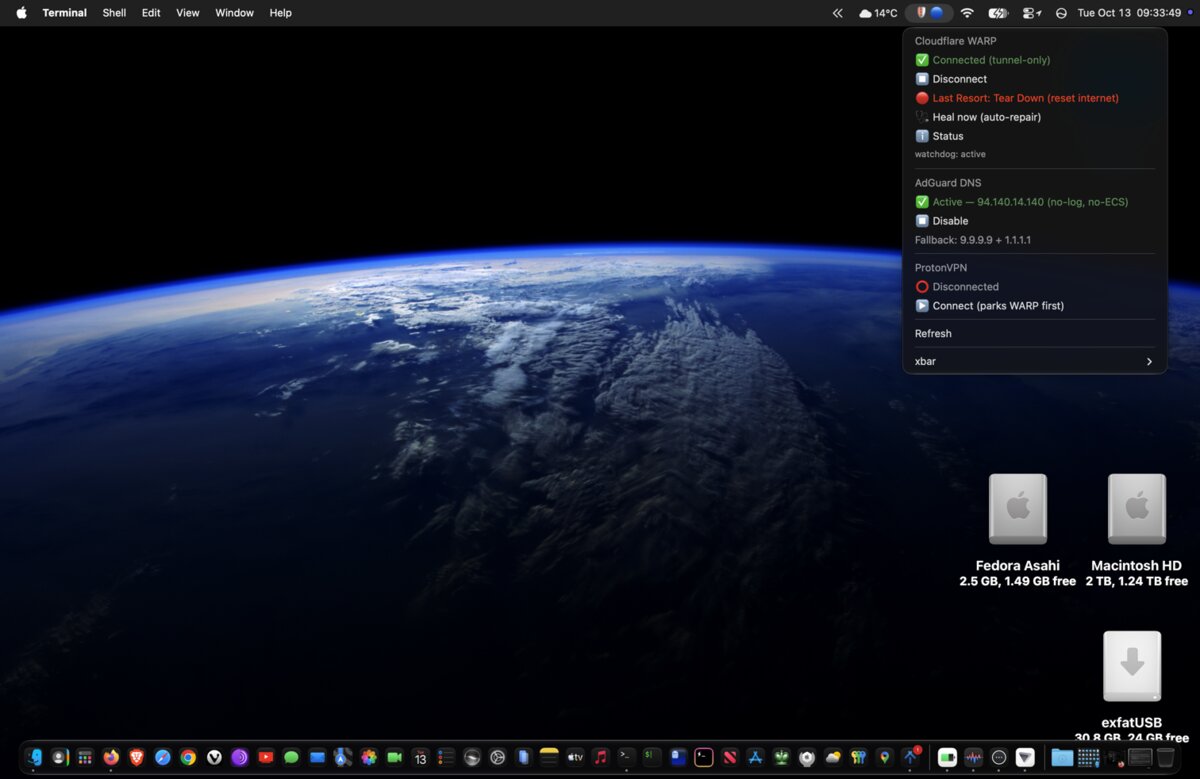This screenshot has width=1200, height=779.
Task: Click Active — 94.140.14.140 status line
Action: pos(1035,202)
